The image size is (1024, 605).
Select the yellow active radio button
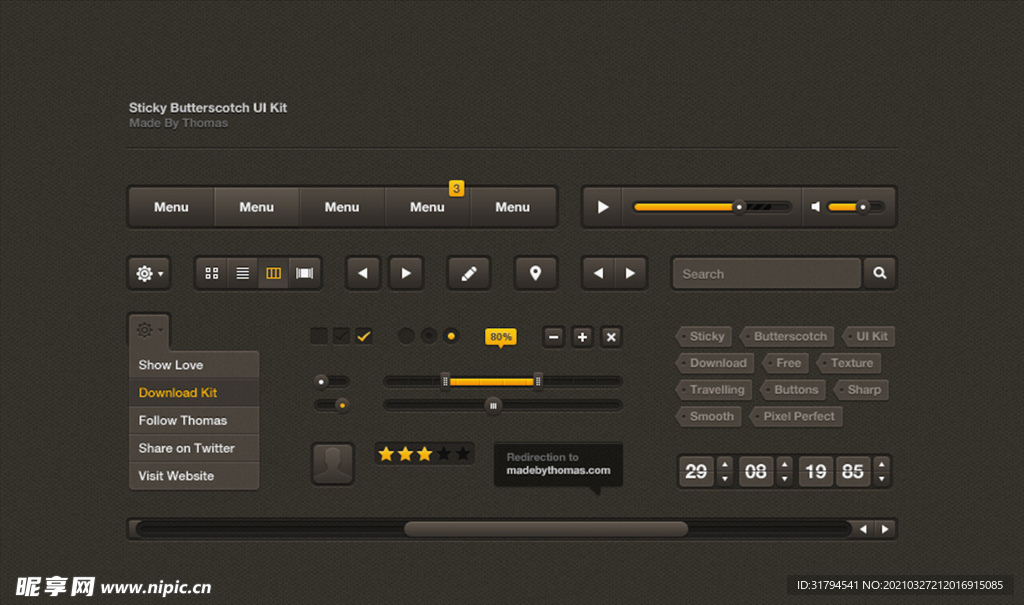[451, 336]
